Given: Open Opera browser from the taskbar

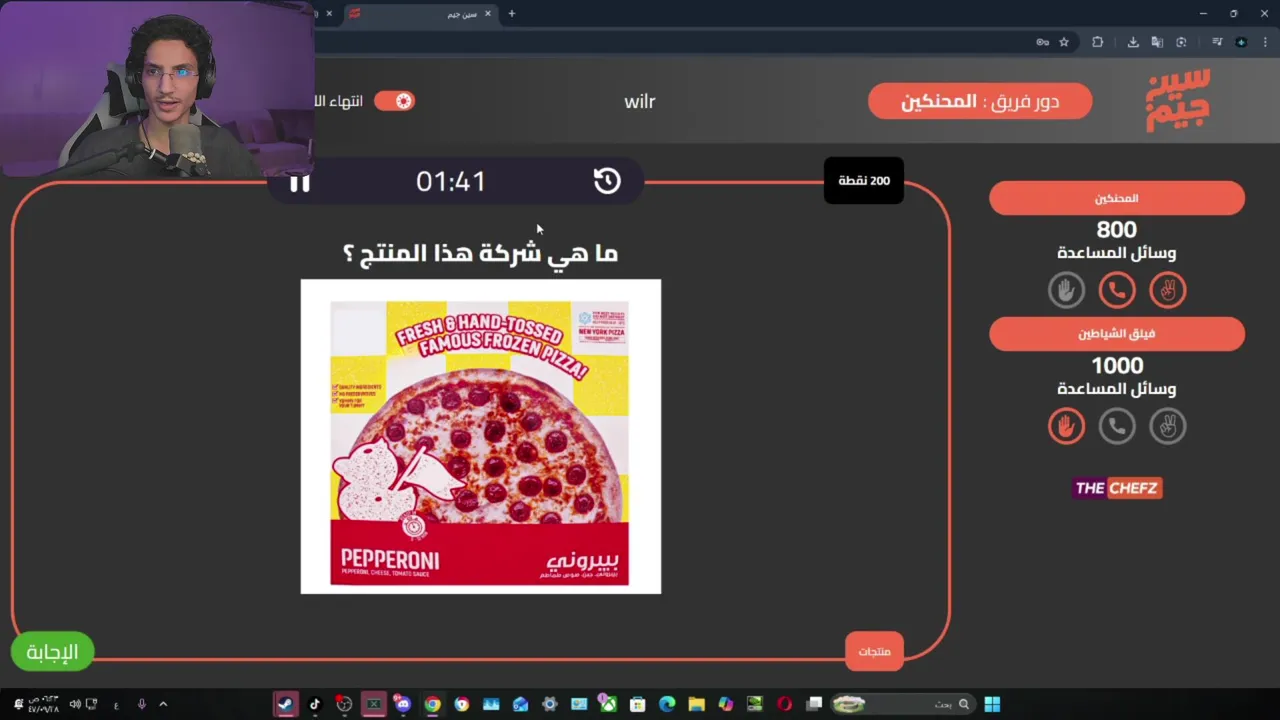Looking at the screenshot, I should (x=785, y=704).
